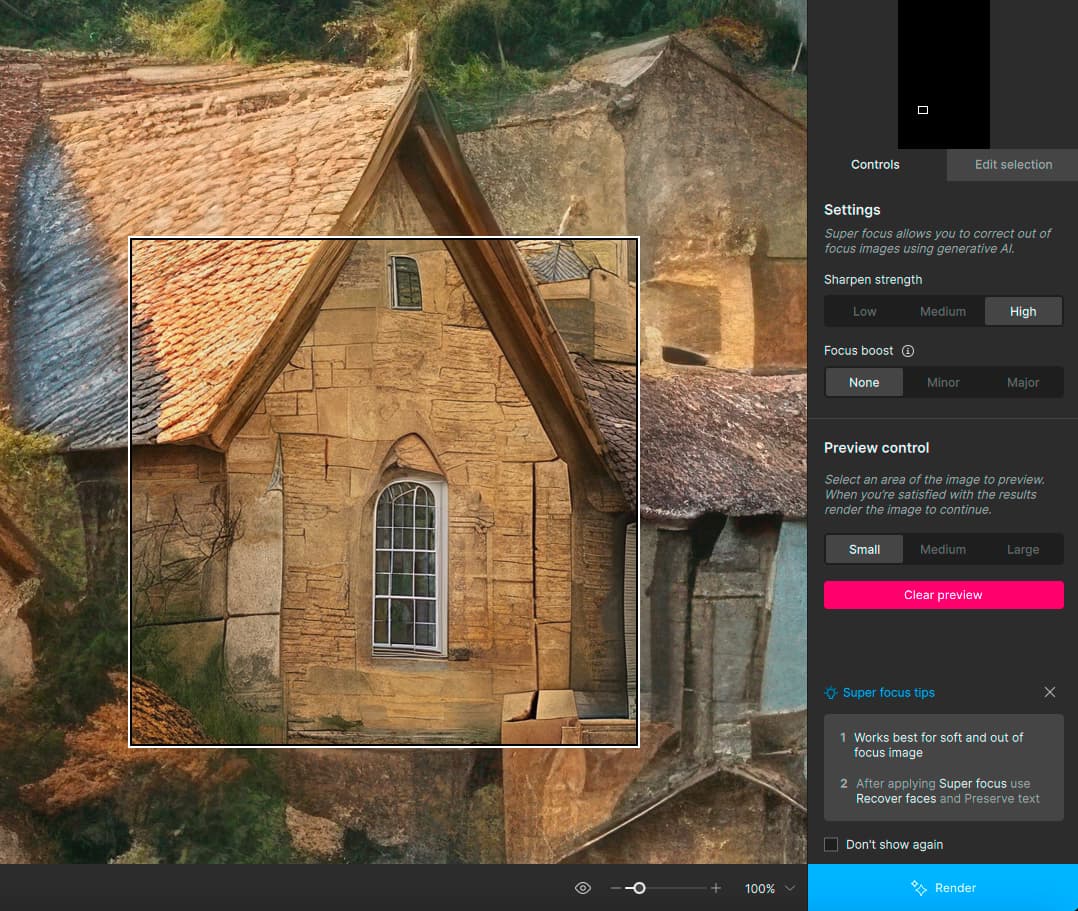Click the Focus boost info icon
Screen dimensions: 1078x911
[x=908, y=351]
